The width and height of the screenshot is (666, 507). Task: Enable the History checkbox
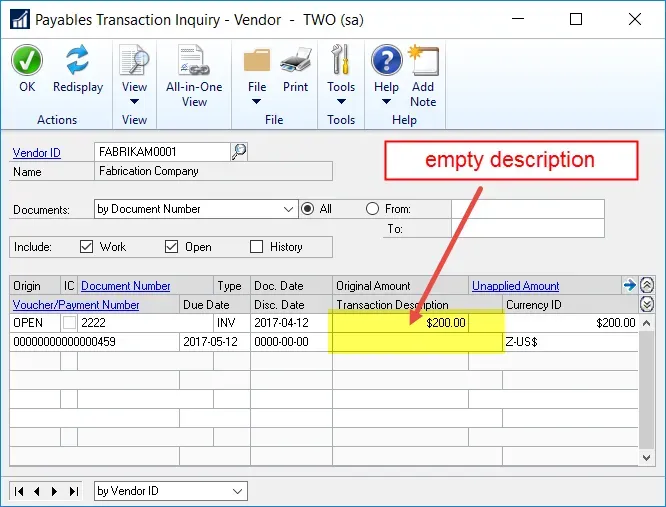point(257,247)
